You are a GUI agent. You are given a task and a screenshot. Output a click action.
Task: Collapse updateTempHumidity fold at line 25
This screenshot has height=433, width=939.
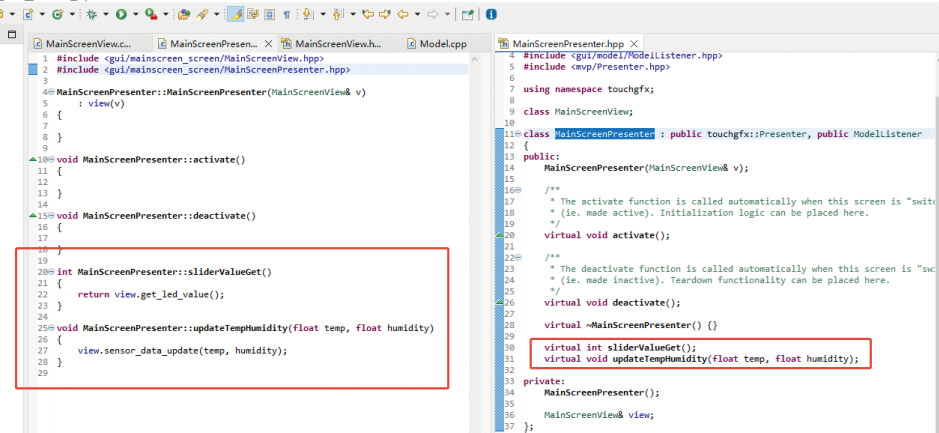tap(52, 328)
